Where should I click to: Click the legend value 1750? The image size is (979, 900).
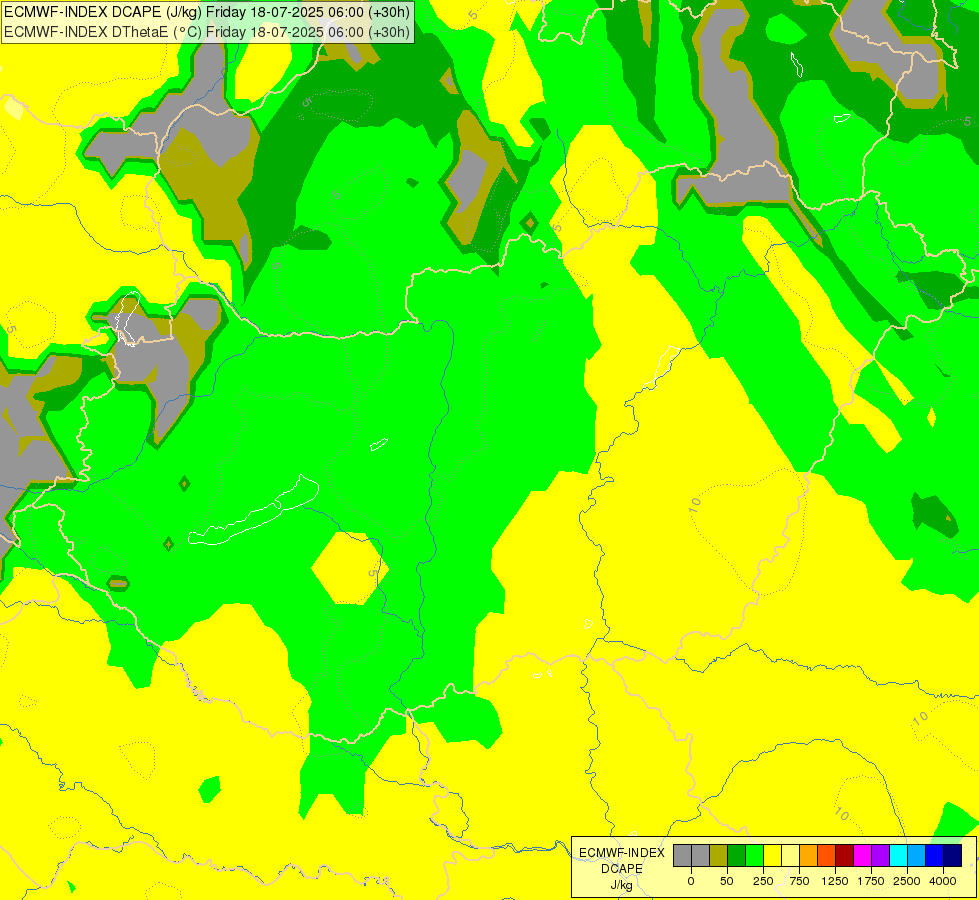point(871,881)
